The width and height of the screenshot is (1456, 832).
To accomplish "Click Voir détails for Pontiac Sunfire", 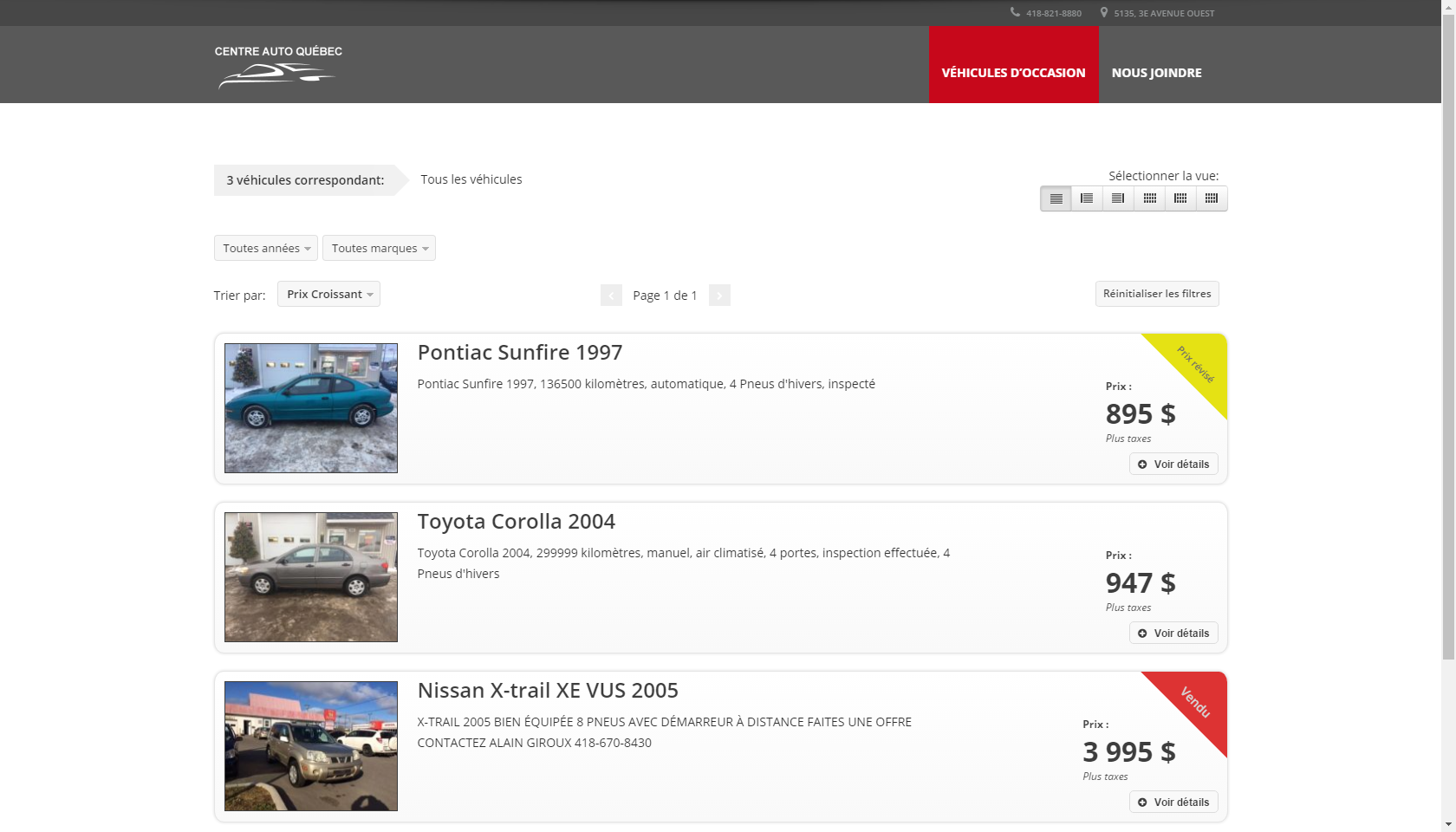I will coord(1173,464).
